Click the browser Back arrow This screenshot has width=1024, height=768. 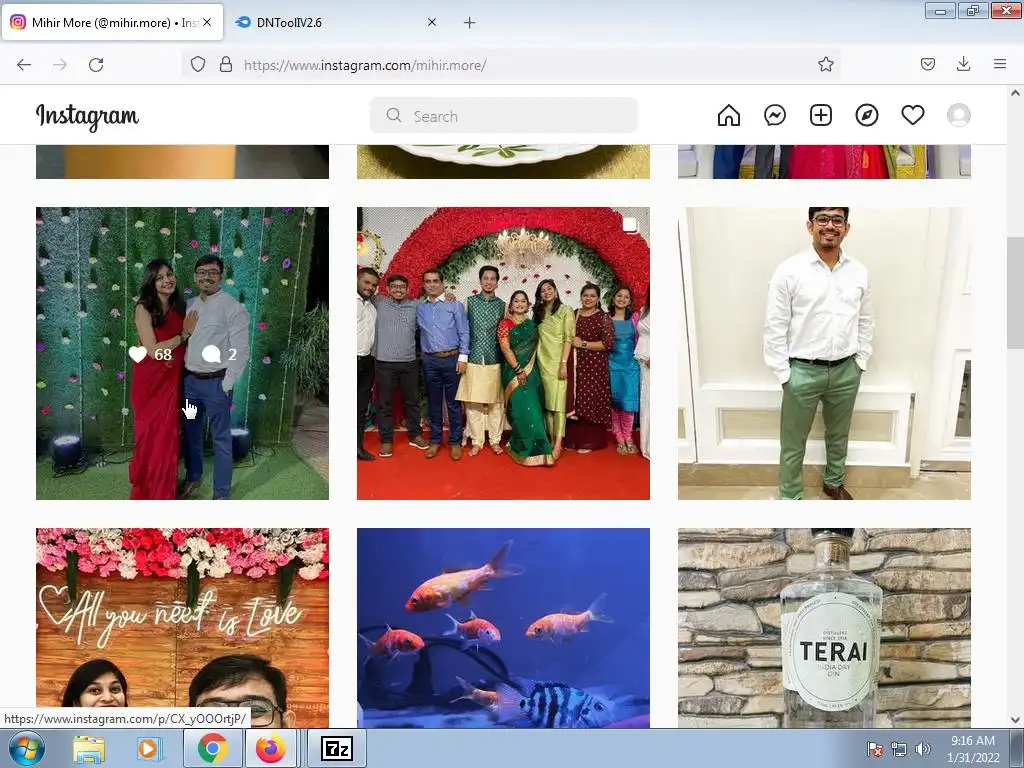pyautogui.click(x=24, y=65)
